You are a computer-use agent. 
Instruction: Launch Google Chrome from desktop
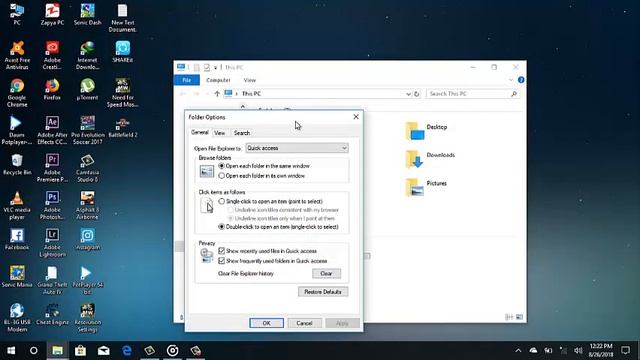[17, 93]
